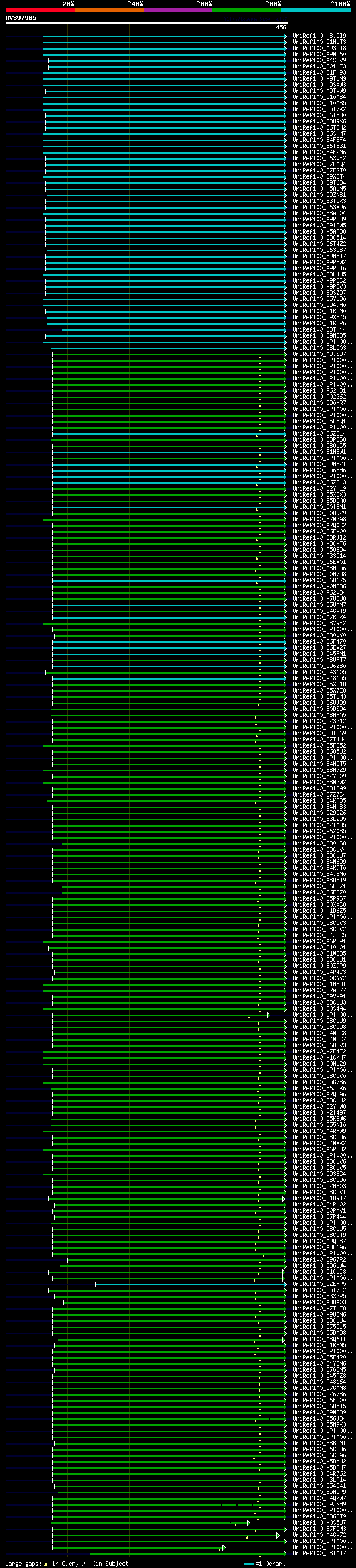Select hit label UniRef100_Q9XET4
This screenshot has width=356, height=1568.
coord(319,176)
